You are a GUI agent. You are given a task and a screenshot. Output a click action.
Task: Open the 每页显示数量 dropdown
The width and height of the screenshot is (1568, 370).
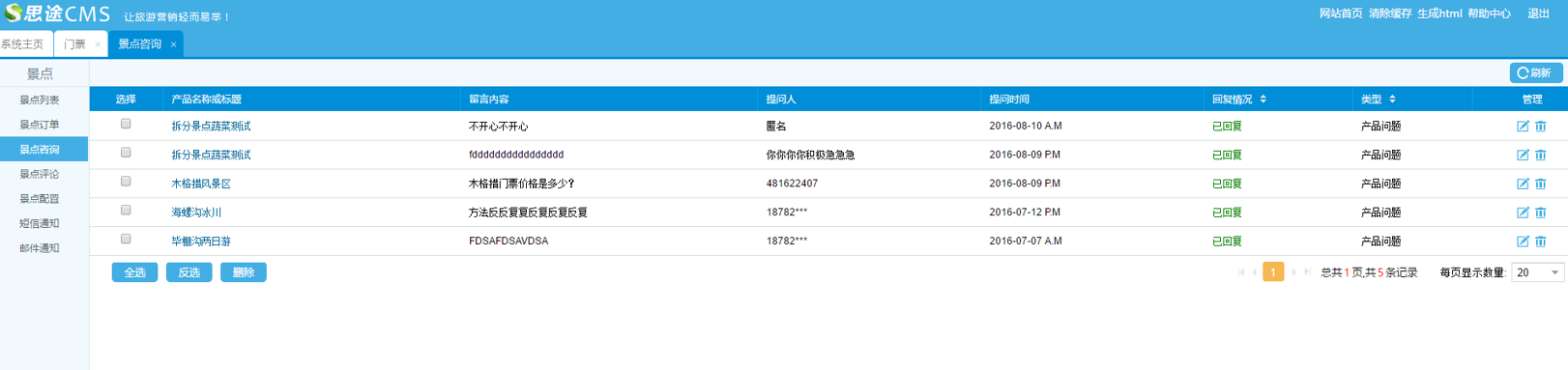[x=1537, y=272]
